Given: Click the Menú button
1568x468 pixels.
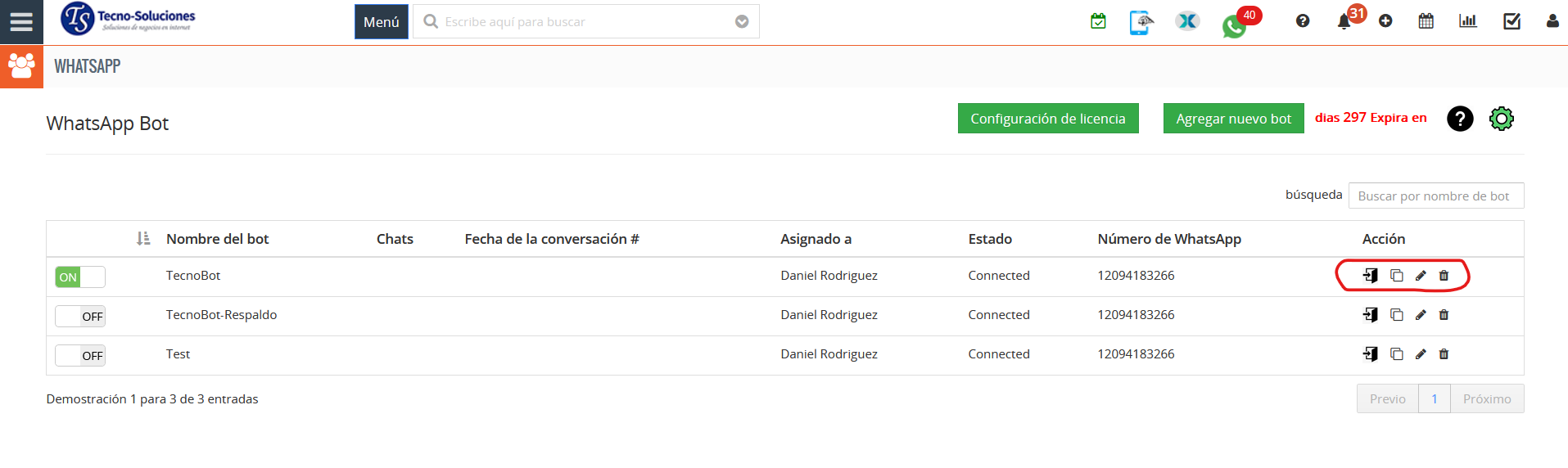Looking at the screenshot, I should pyautogui.click(x=381, y=22).
